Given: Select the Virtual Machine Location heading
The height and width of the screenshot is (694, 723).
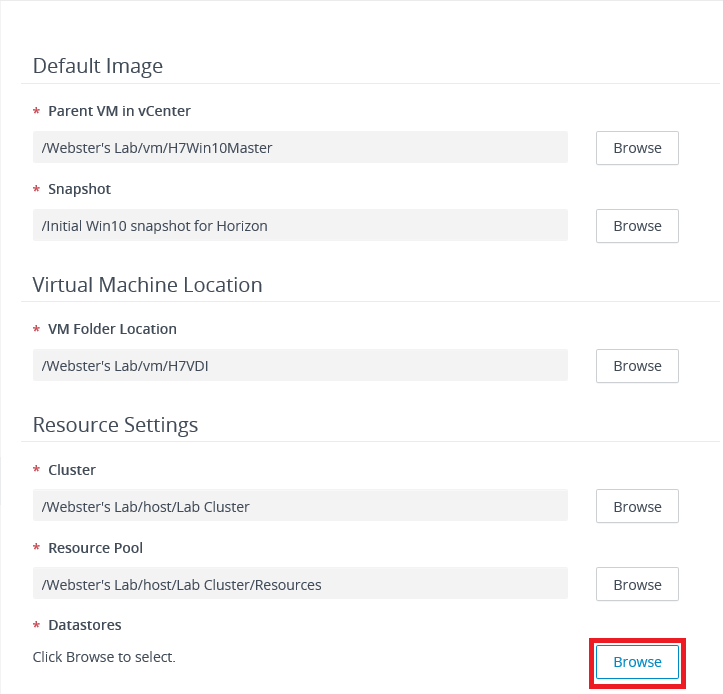Looking at the screenshot, I should coord(147,285).
